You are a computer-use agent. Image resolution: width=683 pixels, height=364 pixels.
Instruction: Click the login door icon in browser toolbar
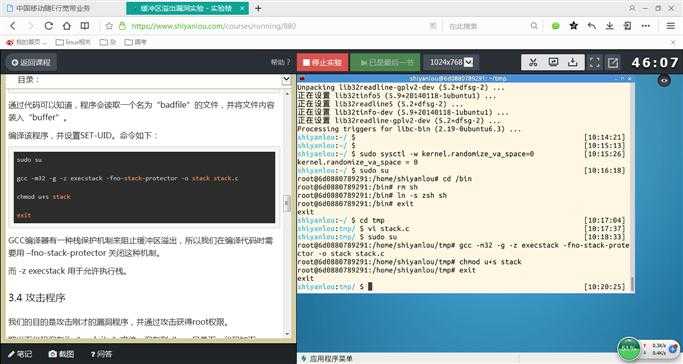click(x=628, y=26)
